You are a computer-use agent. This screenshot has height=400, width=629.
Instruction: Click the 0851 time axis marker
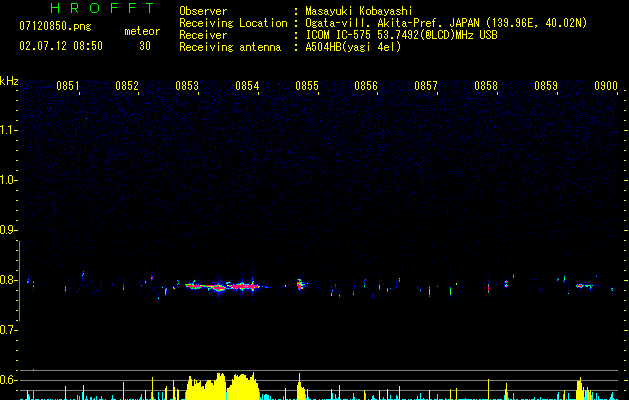(x=67, y=86)
